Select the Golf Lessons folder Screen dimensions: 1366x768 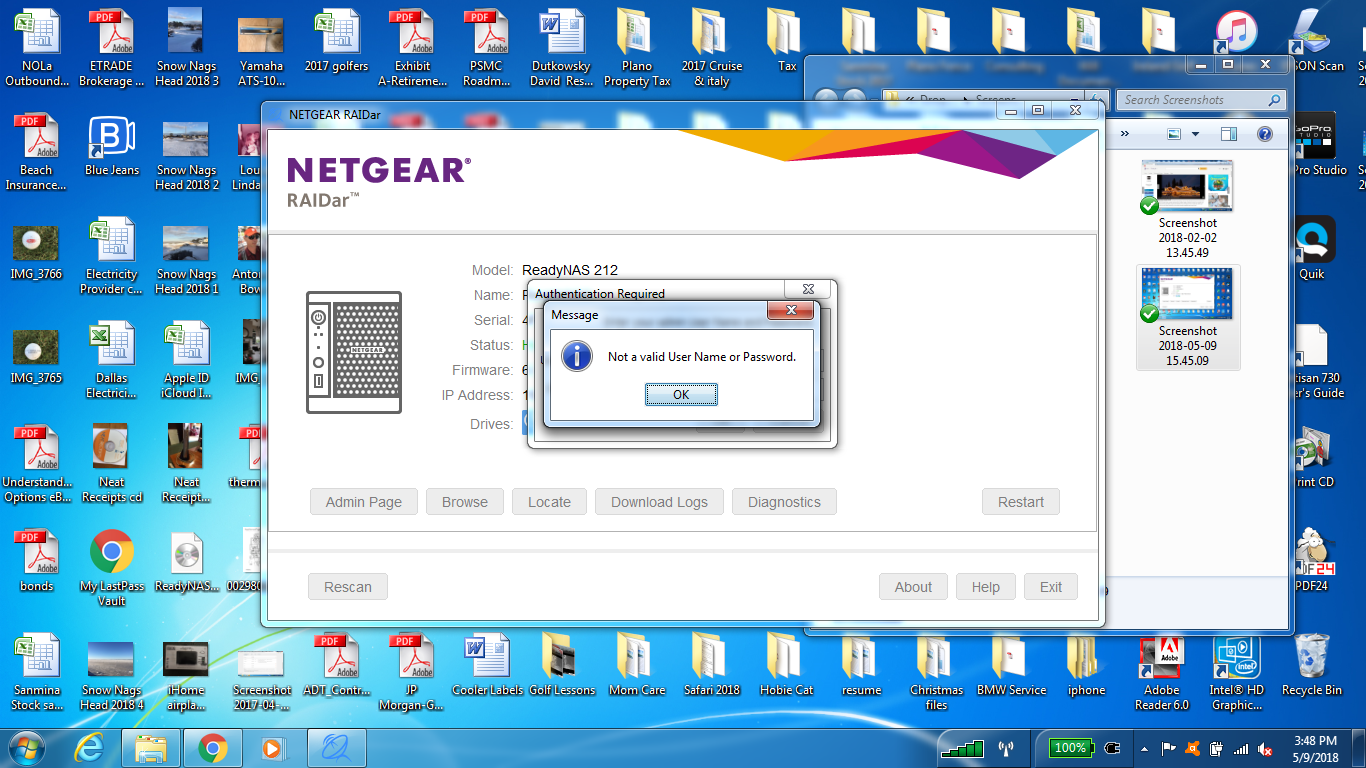561,664
